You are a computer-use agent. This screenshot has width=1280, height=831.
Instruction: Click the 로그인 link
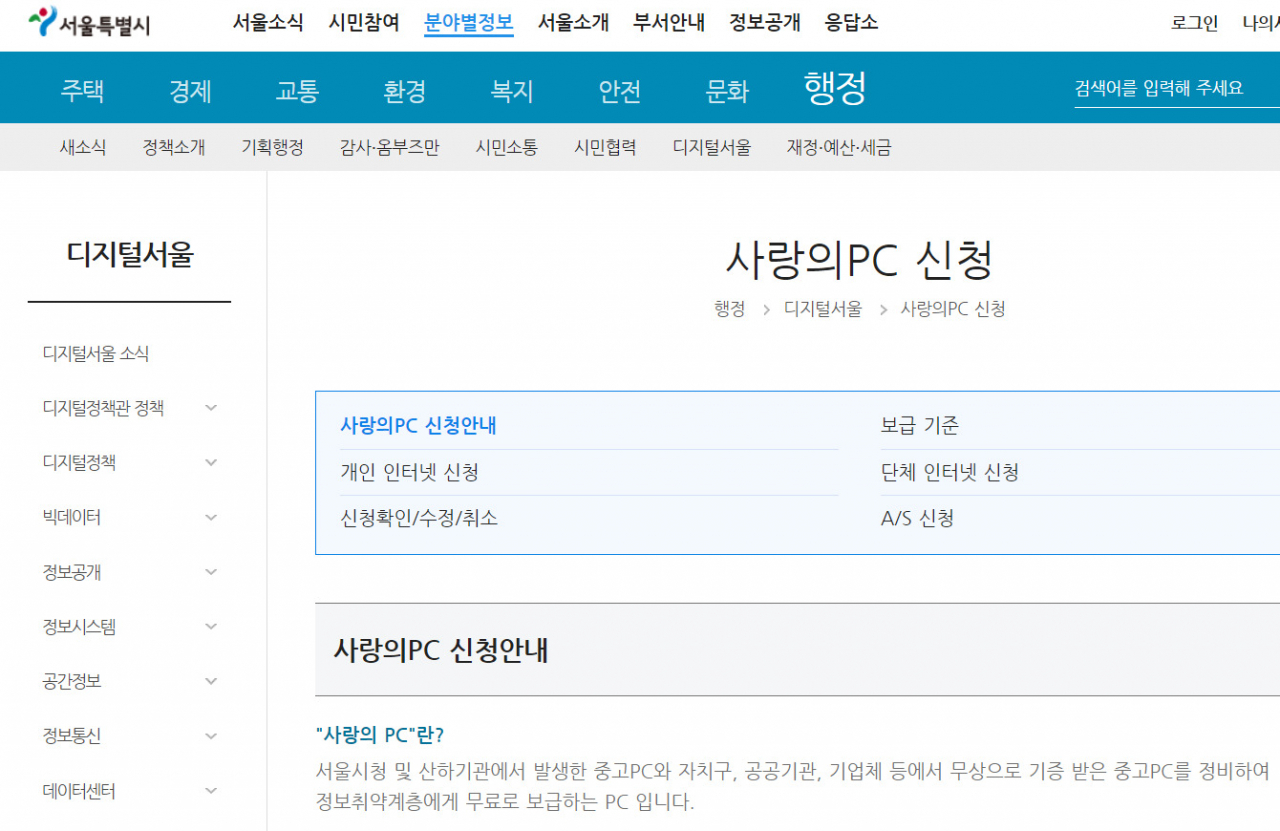coord(1195,24)
